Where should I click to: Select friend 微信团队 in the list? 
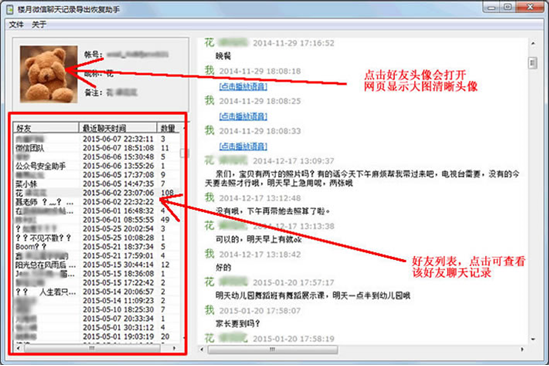97,148
